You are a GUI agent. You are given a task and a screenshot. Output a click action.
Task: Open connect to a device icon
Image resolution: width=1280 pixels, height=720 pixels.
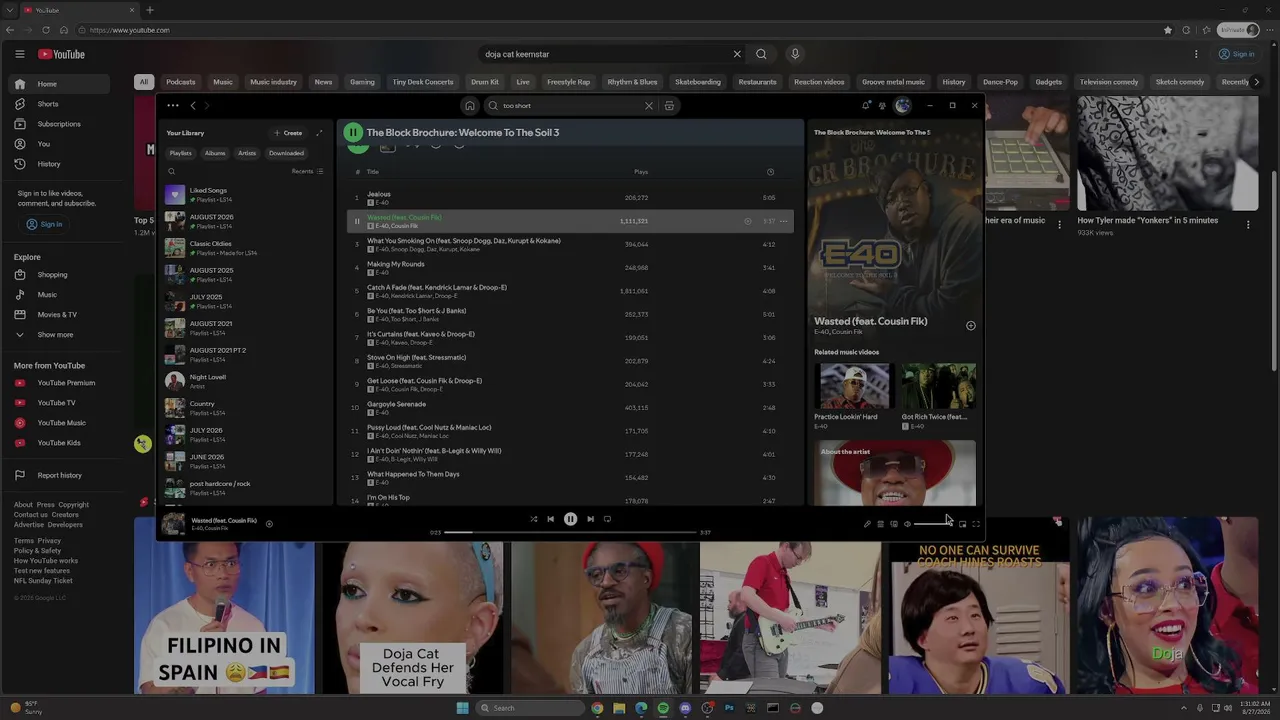point(894,524)
